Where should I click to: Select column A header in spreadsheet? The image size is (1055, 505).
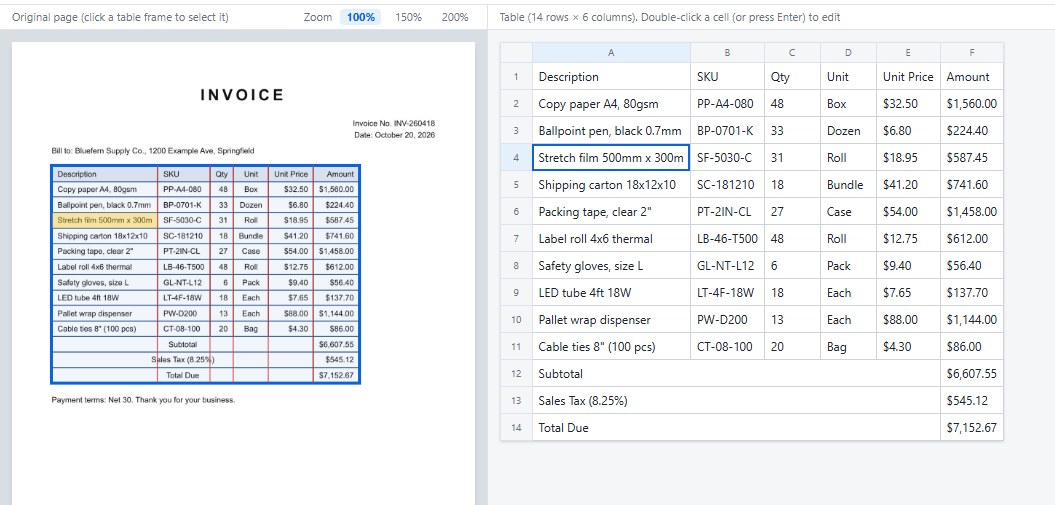click(611, 52)
